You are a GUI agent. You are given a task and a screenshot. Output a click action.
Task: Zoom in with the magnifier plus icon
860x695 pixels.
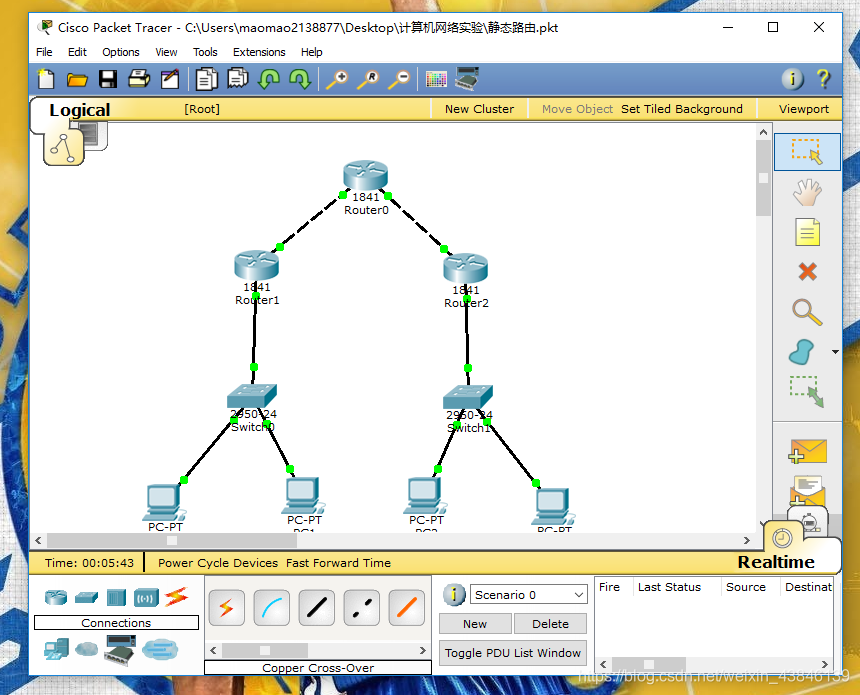337,80
